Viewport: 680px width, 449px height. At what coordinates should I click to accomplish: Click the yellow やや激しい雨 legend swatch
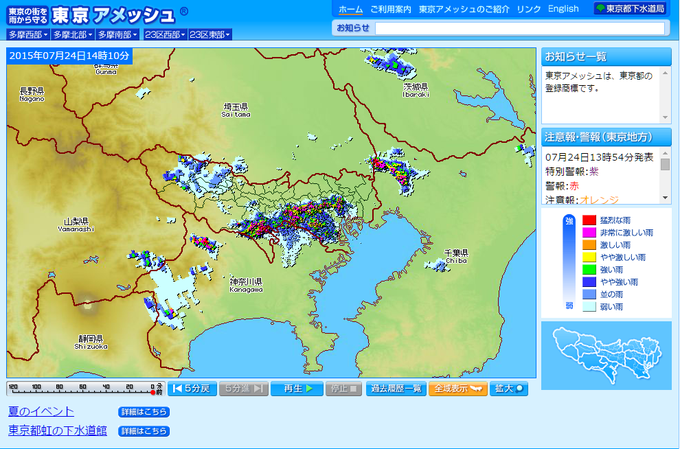(x=589, y=257)
